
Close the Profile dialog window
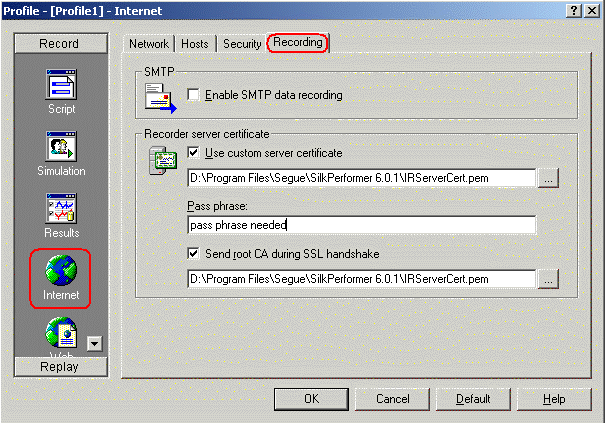(x=592, y=11)
